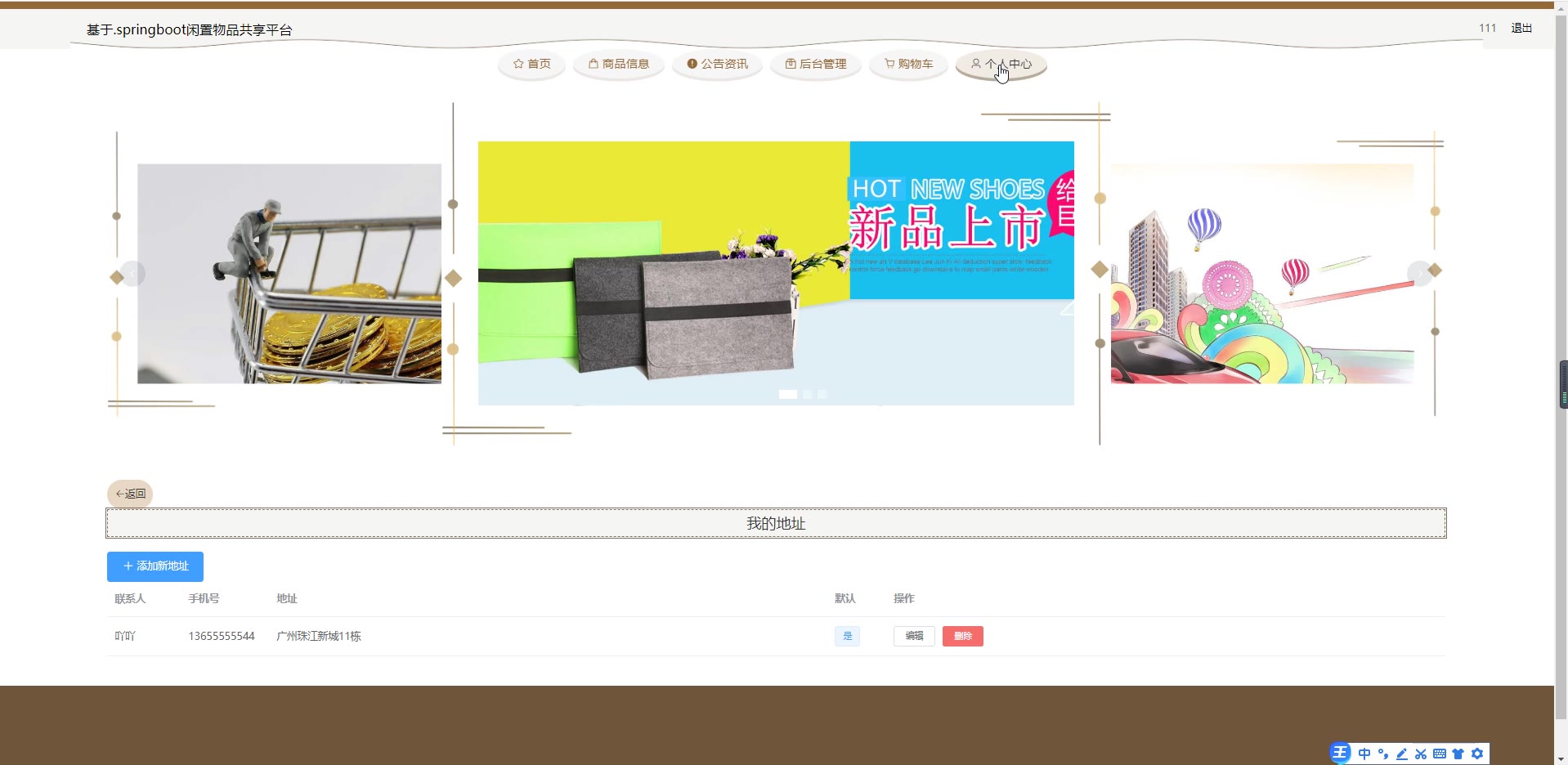
Task: Delete the 吖吖 address with 删除
Action: point(963,636)
